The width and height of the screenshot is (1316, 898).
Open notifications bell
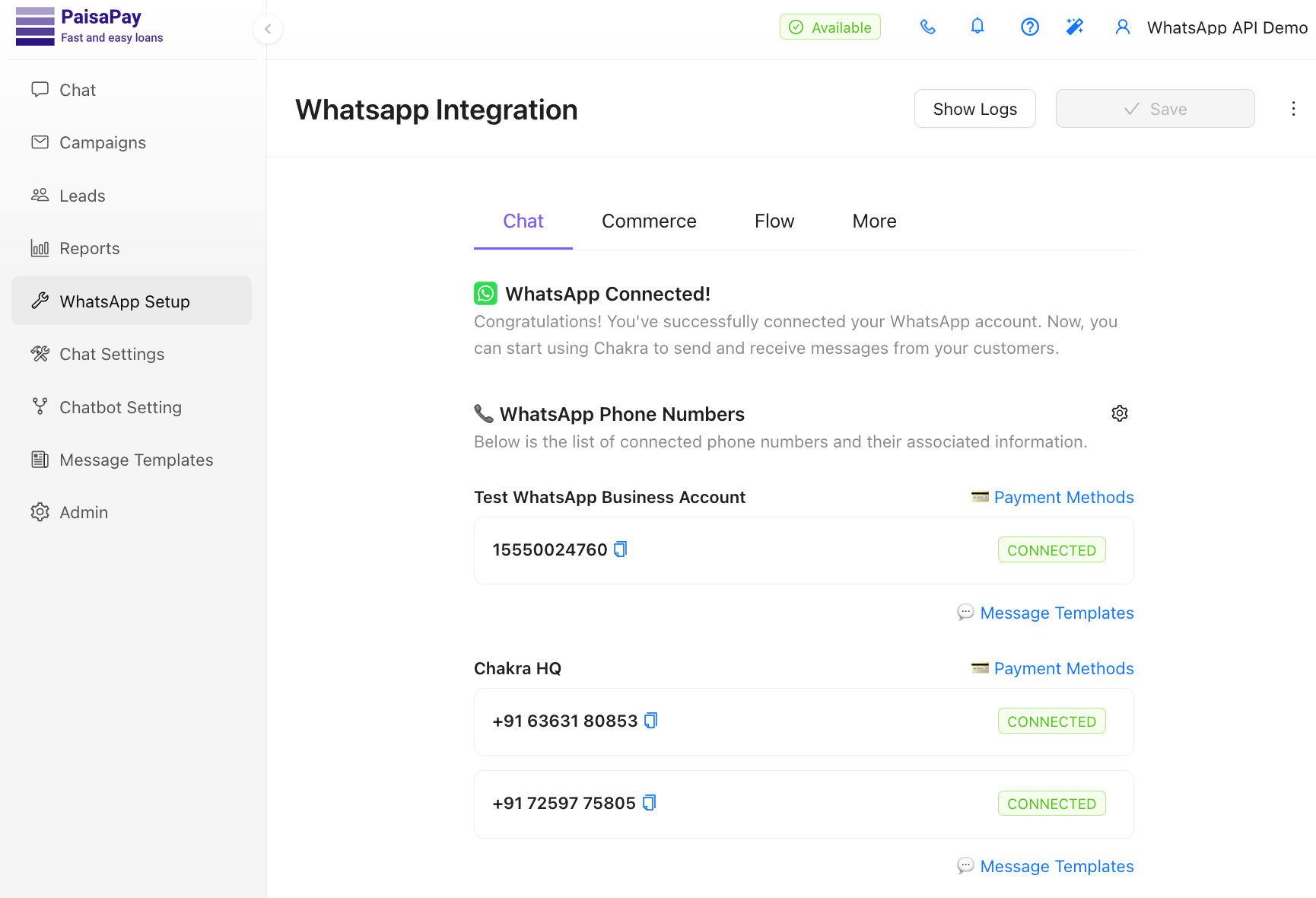click(x=977, y=27)
